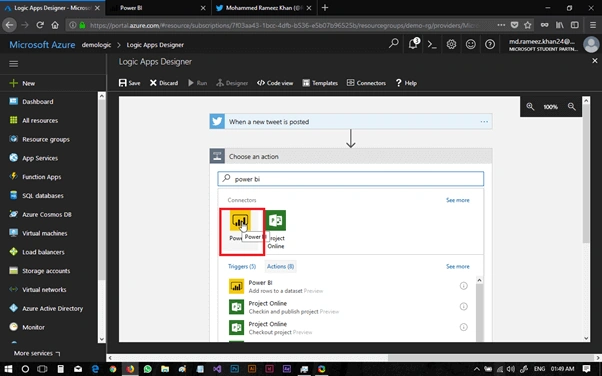
Task: Go to Microsoft Azure home link
Action: [x=42, y=45]
